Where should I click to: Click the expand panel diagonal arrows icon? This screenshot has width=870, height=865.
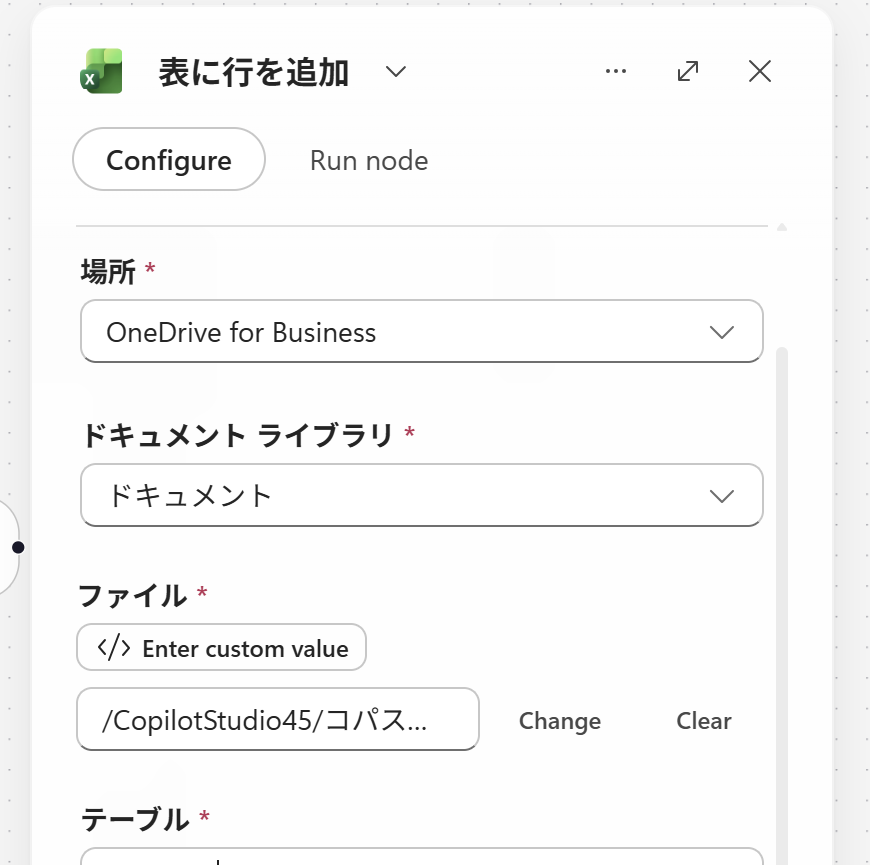(x=688, y=71)
